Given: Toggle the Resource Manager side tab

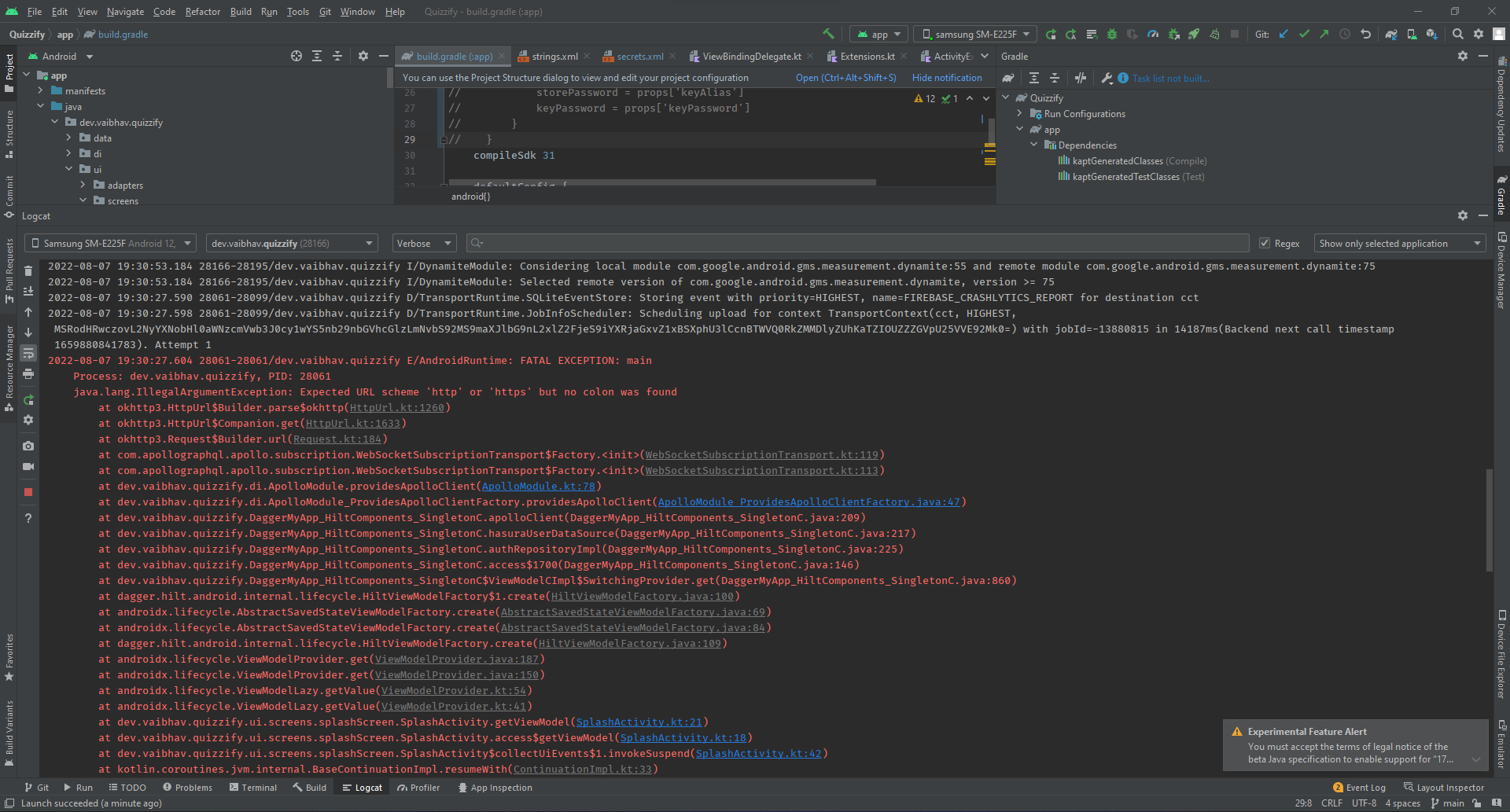Looking at the screenshot, I should tap(9, 368).
